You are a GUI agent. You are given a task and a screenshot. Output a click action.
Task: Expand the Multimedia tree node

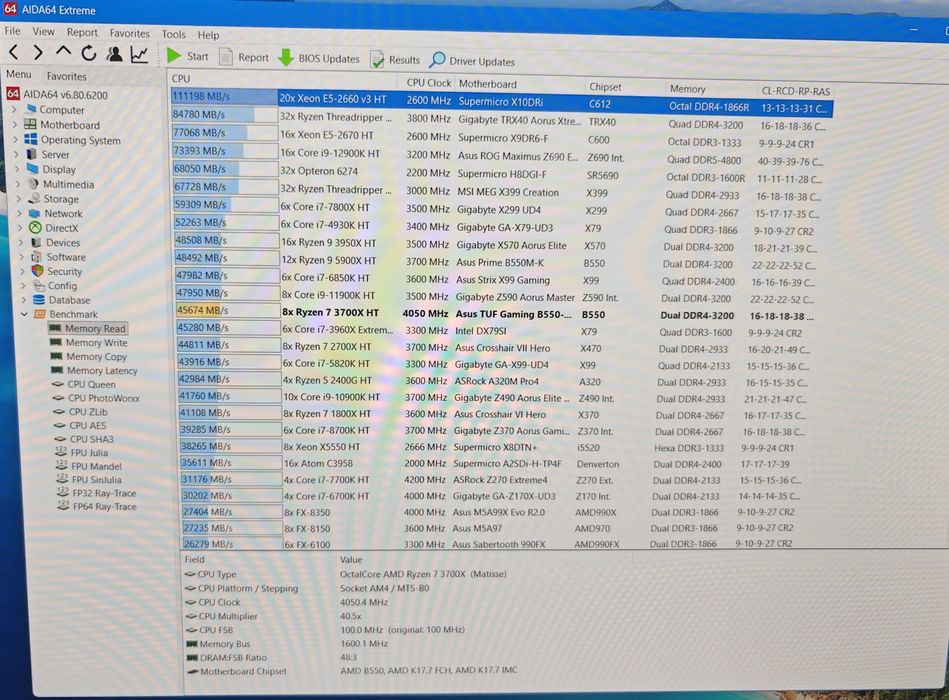pos(18,184)
